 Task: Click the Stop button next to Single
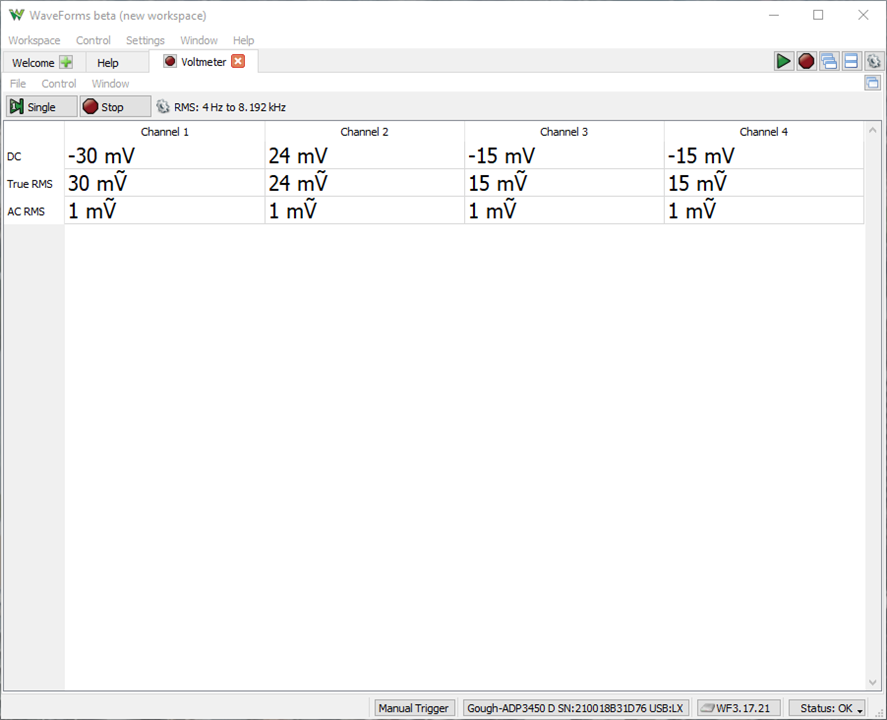(x=115, y=106)
